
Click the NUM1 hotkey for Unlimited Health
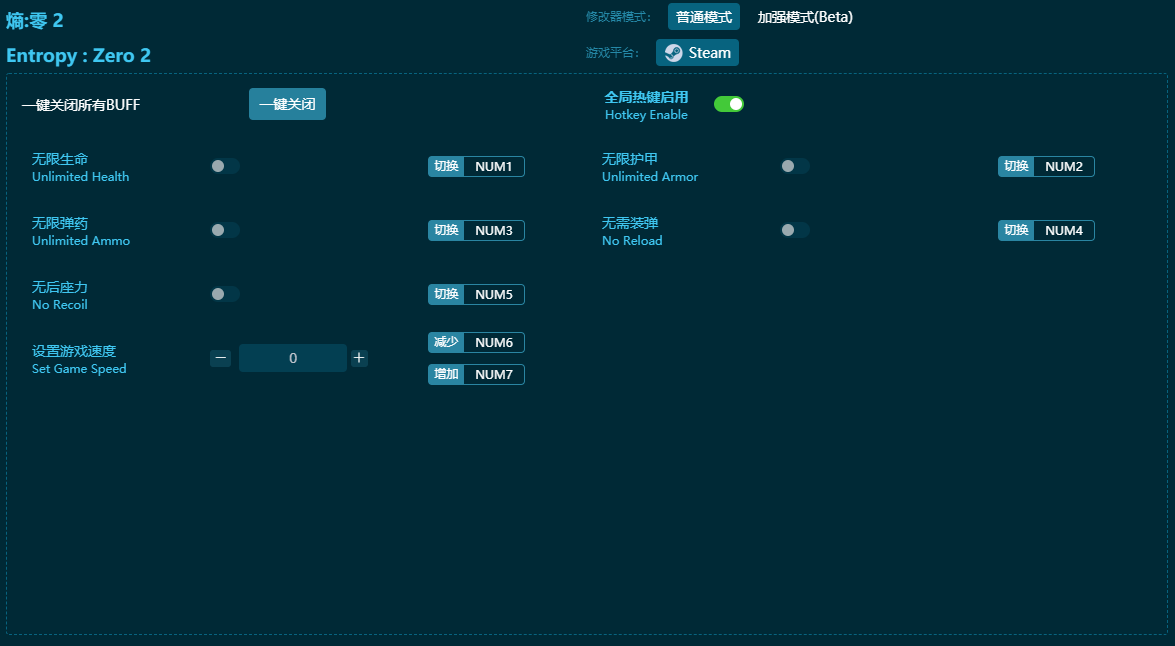click(x=493, y=167)
